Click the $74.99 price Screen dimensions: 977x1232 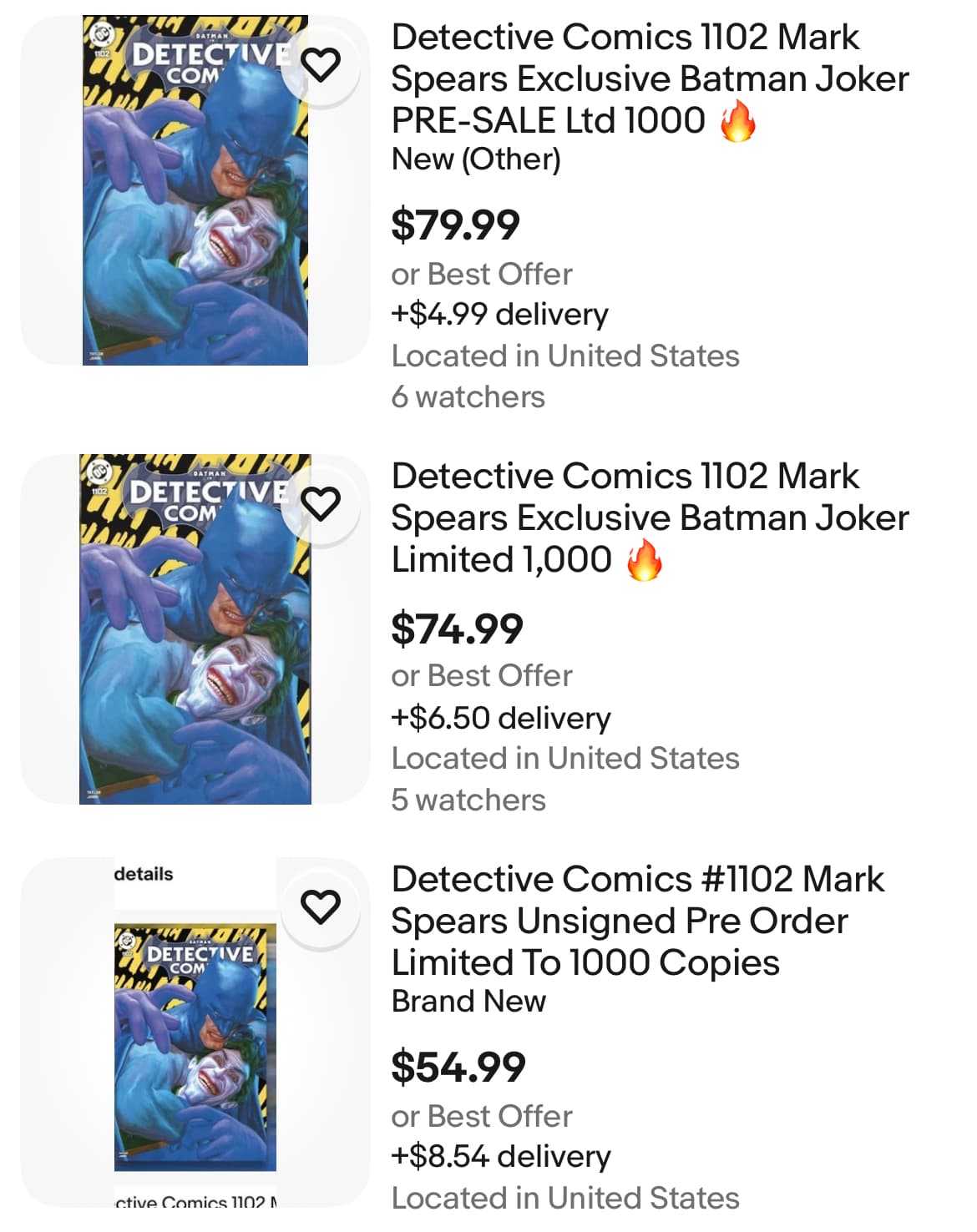[x=457, y=629]
